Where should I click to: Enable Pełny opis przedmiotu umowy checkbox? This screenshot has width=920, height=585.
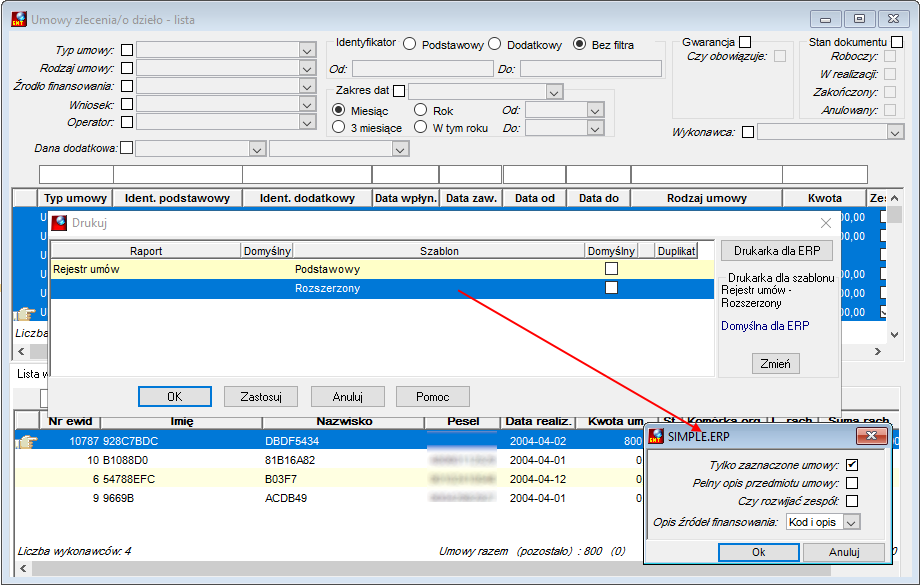(852, 483)
